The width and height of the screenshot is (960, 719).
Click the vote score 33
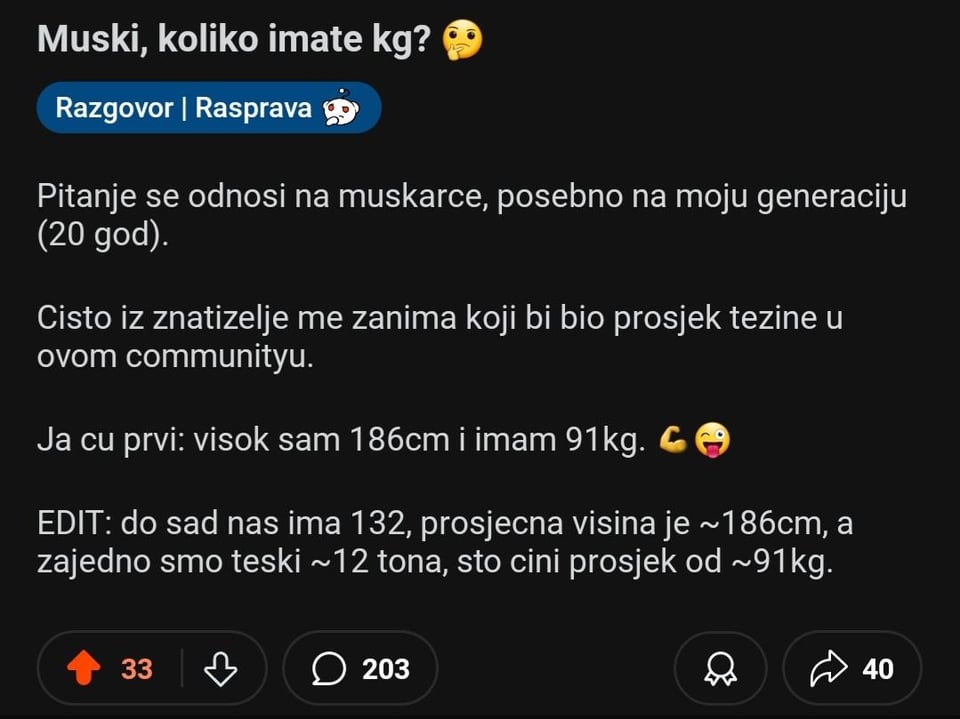[137, 668]
